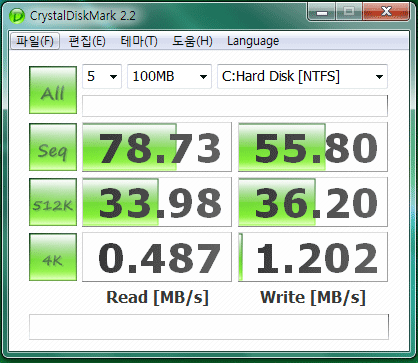The image size is (418, 363).
Task: Select the 4K write result 1.202
Action: [313, 257]
